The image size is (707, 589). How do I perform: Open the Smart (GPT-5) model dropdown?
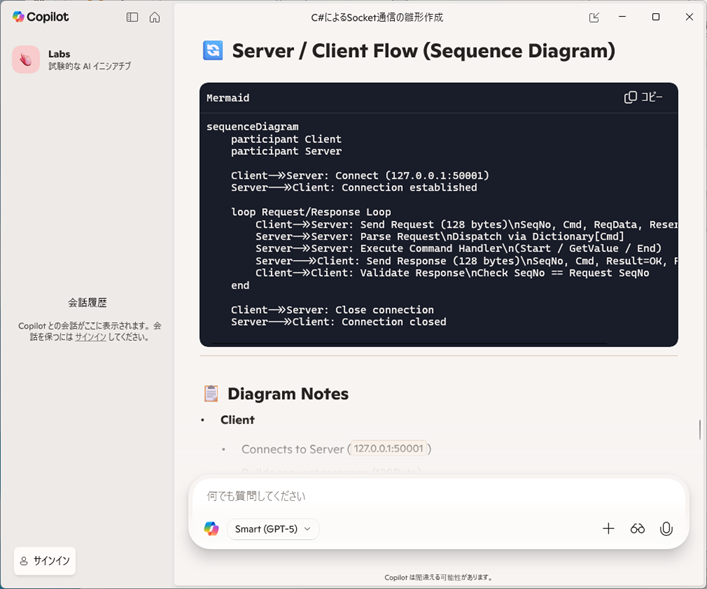pyautogui.click(x=273, y=529)
